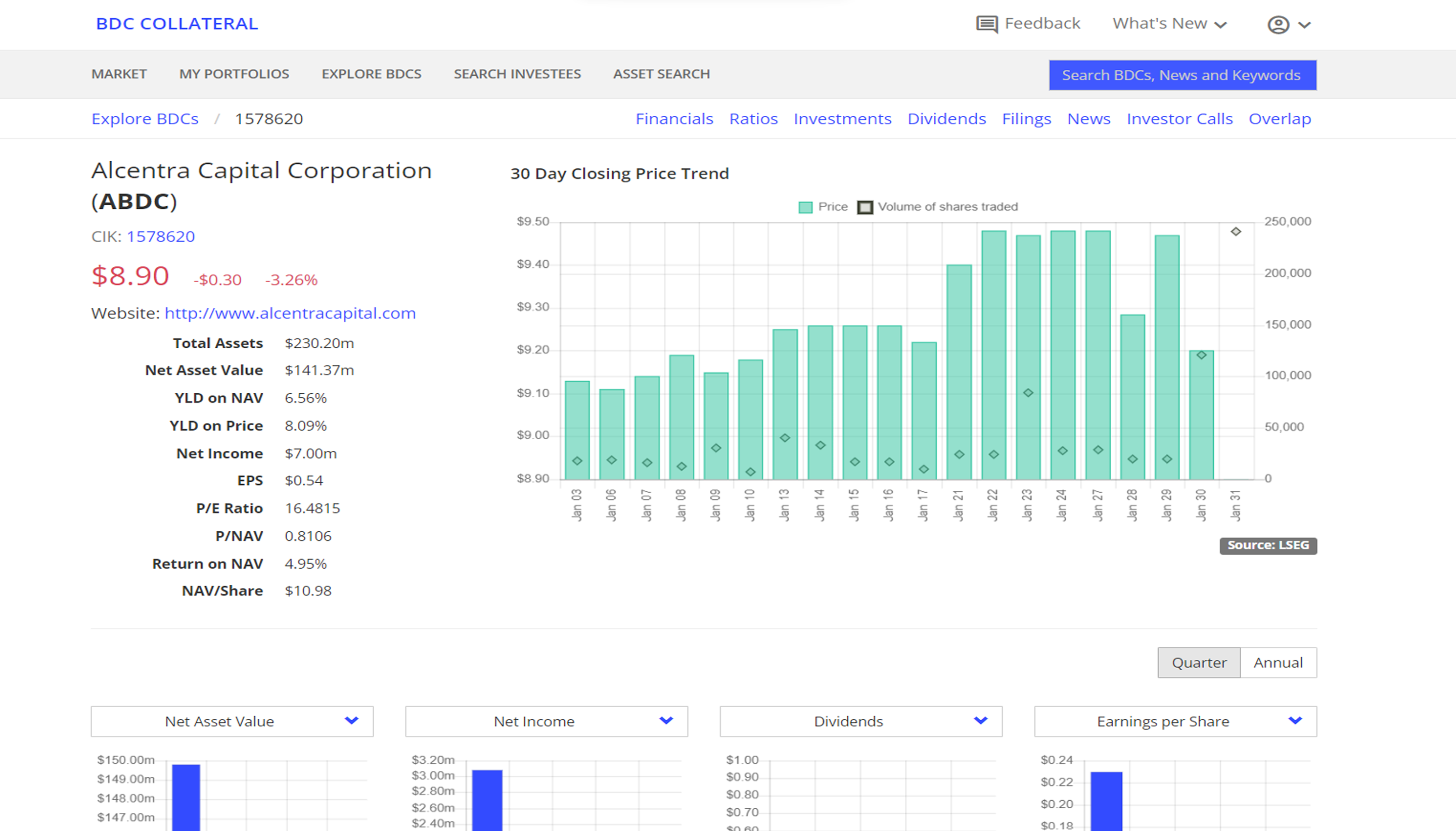Open the Filings tab
The image size is (1456, 831).
(x=1026, y=119)
